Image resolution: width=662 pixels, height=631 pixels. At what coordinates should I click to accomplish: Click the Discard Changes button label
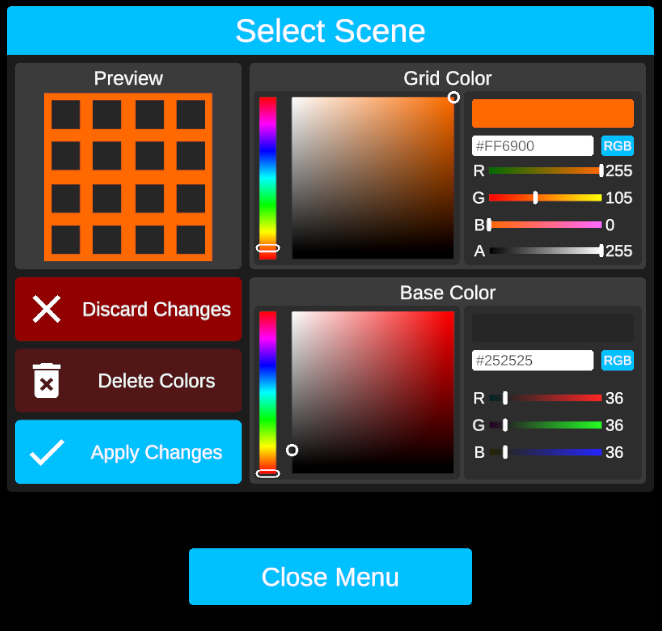click(156, 309)
